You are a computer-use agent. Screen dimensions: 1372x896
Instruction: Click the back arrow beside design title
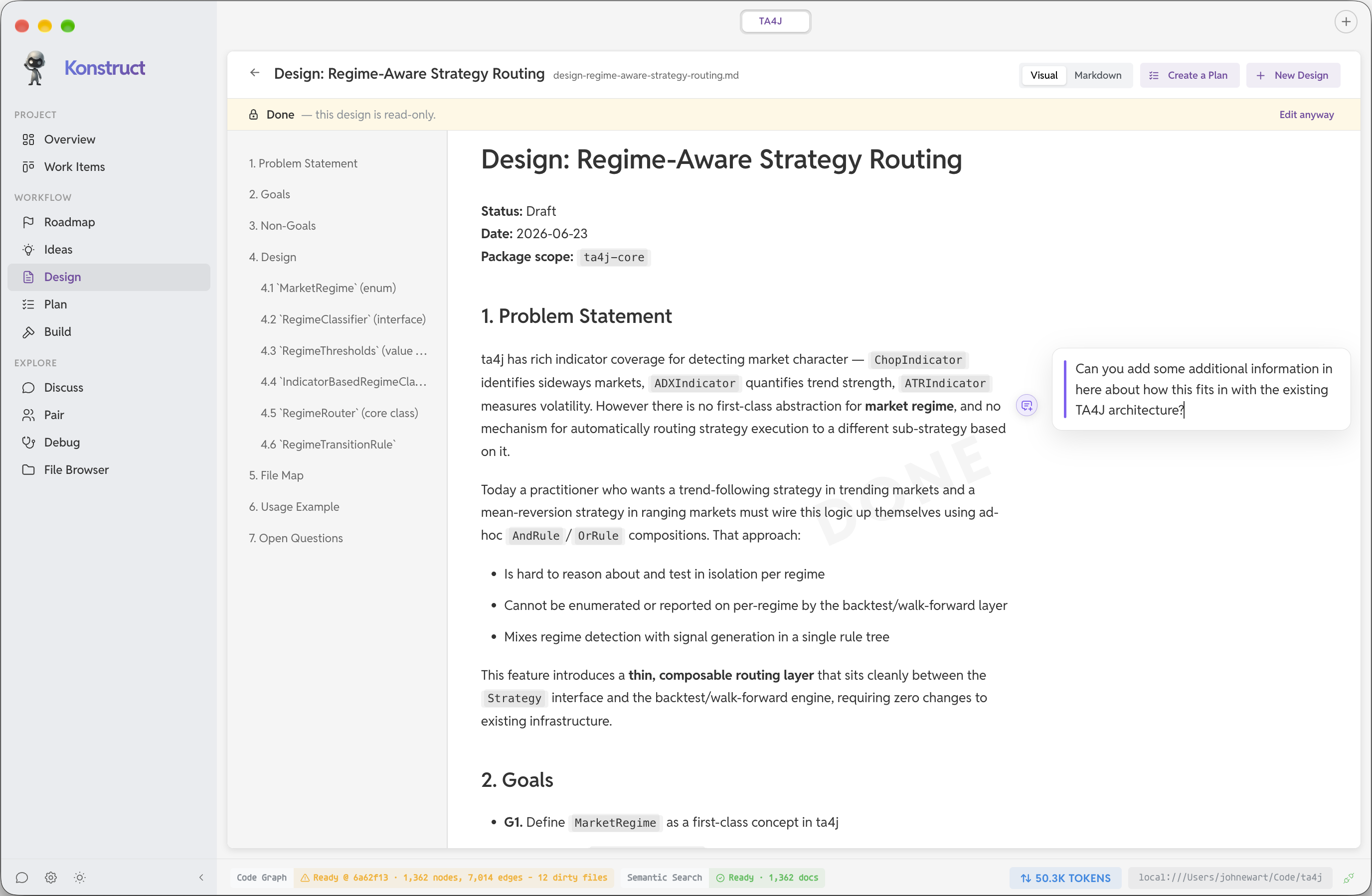pos(255,73)
